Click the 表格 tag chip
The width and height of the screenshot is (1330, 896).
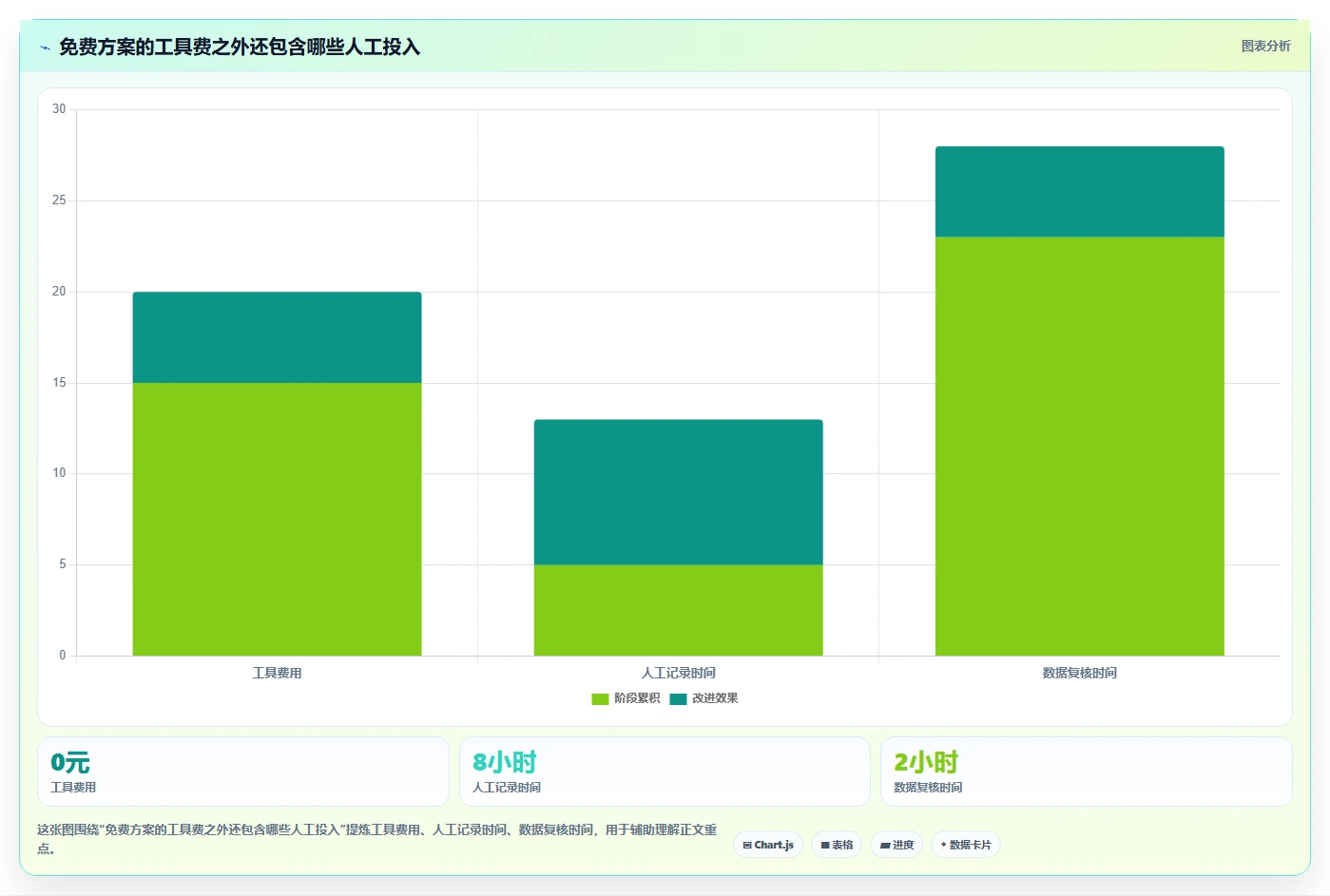tap(837, 845)
